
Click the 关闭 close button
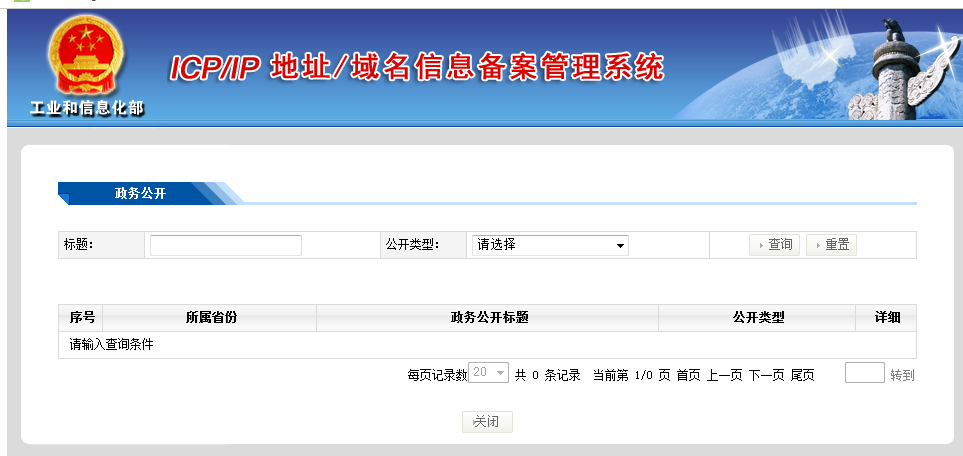(x=487, y=422)
